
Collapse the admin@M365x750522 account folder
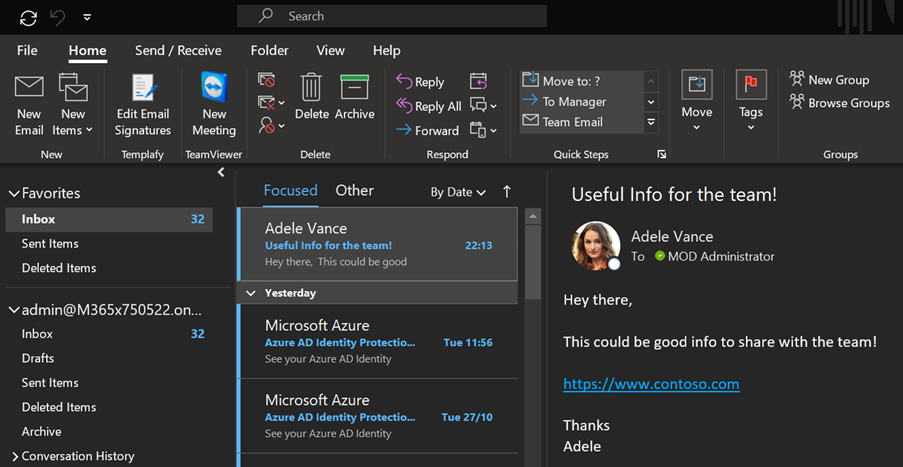coord(14,311)
